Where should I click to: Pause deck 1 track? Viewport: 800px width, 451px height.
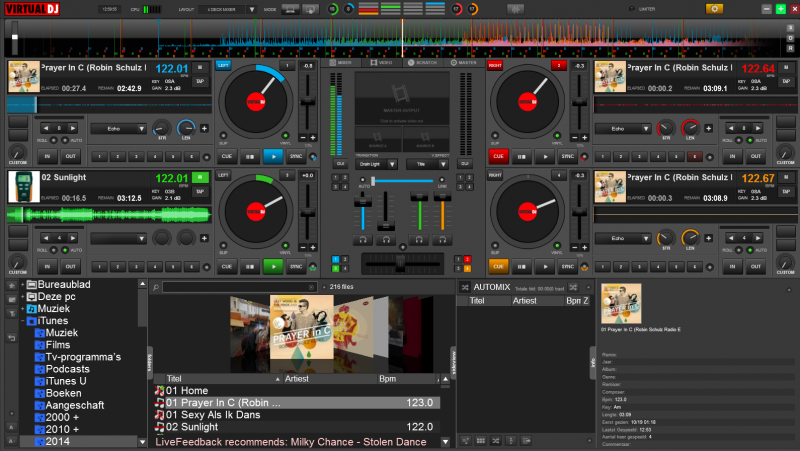pos(249,157)
